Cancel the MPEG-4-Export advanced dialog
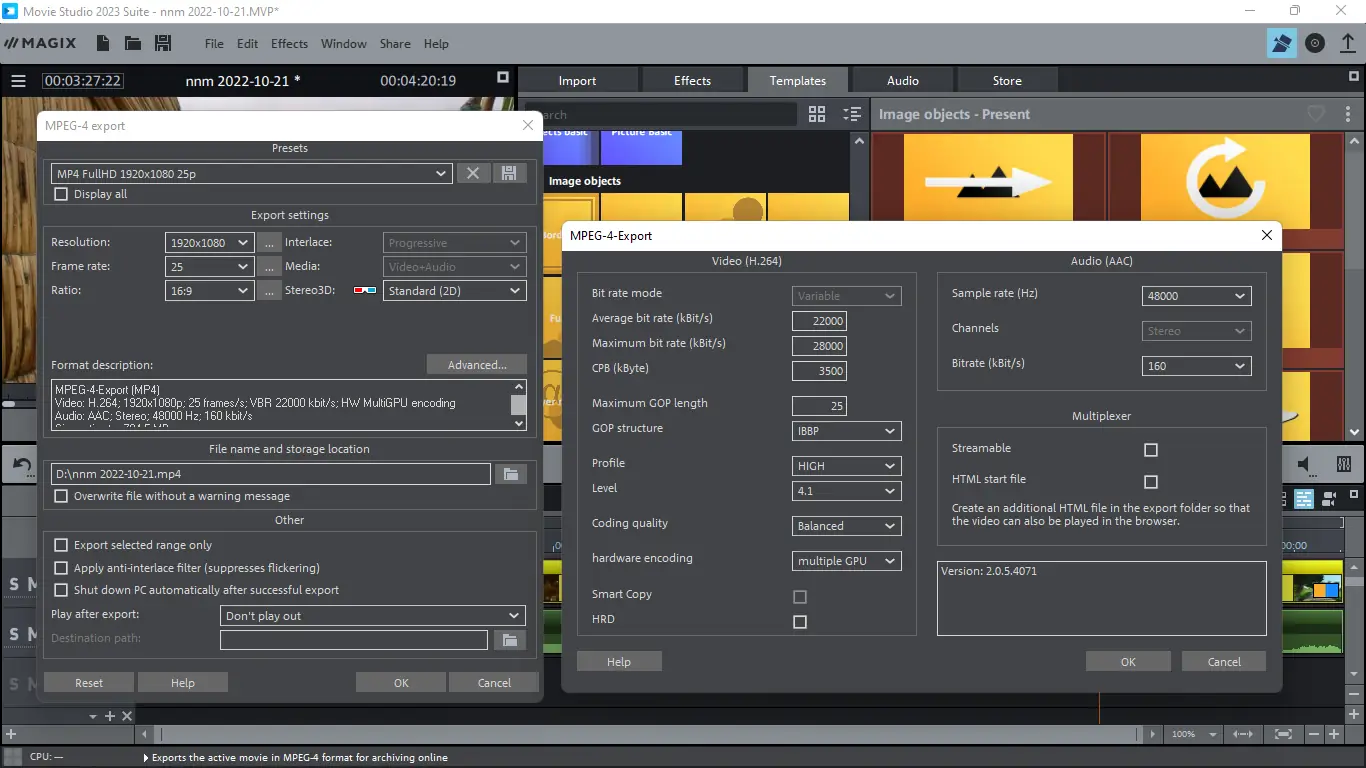The width and height of the screenshot is (1366, 768). (1224, 662)
